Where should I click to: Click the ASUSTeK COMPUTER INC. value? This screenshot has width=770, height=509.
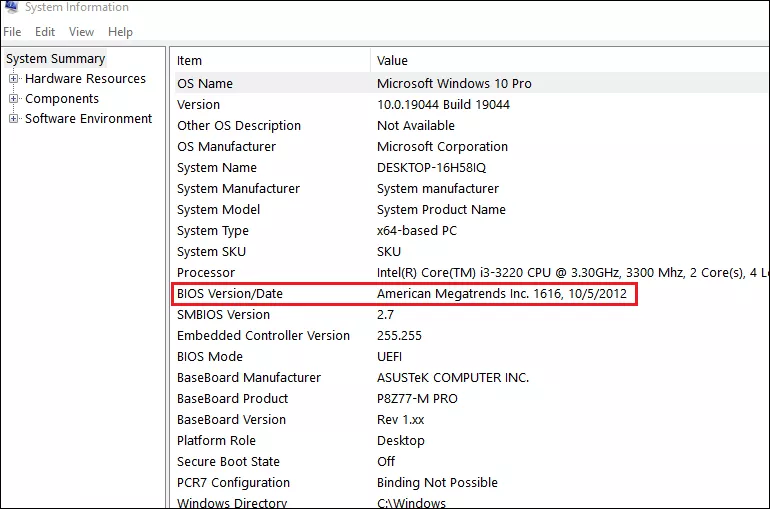[x=453, y=377]
